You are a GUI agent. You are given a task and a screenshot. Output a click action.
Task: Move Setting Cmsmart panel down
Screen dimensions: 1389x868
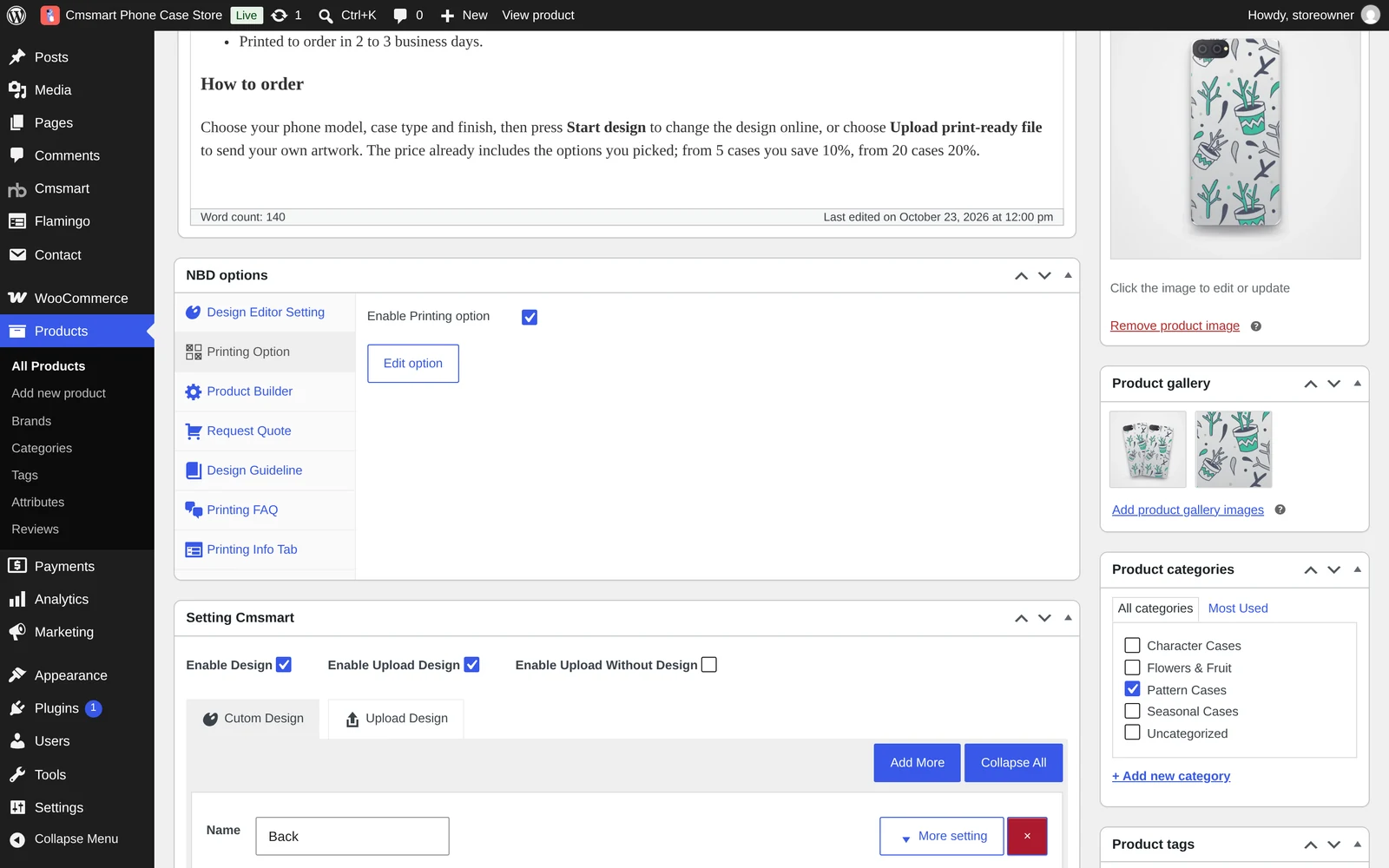coord(1044,618)
